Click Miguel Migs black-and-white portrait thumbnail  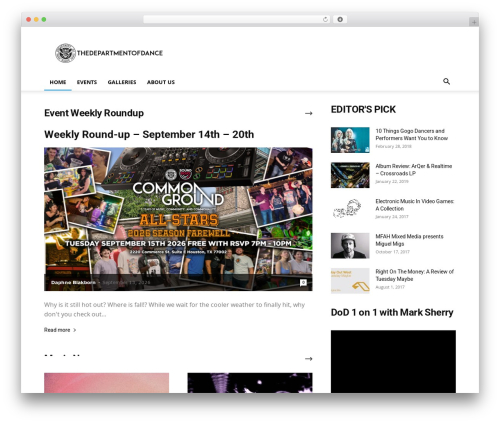tap(350, 246)
